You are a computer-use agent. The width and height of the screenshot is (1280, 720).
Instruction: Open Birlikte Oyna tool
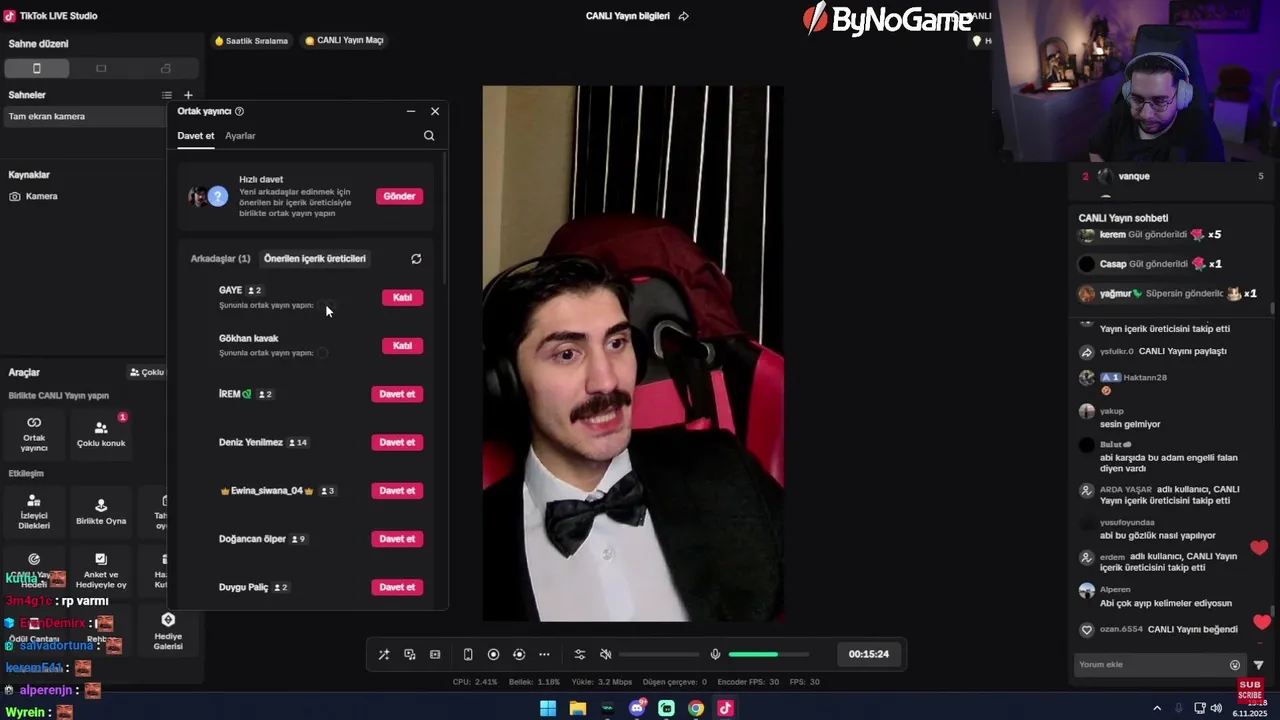pyautogui.click(x=101, y=513)
